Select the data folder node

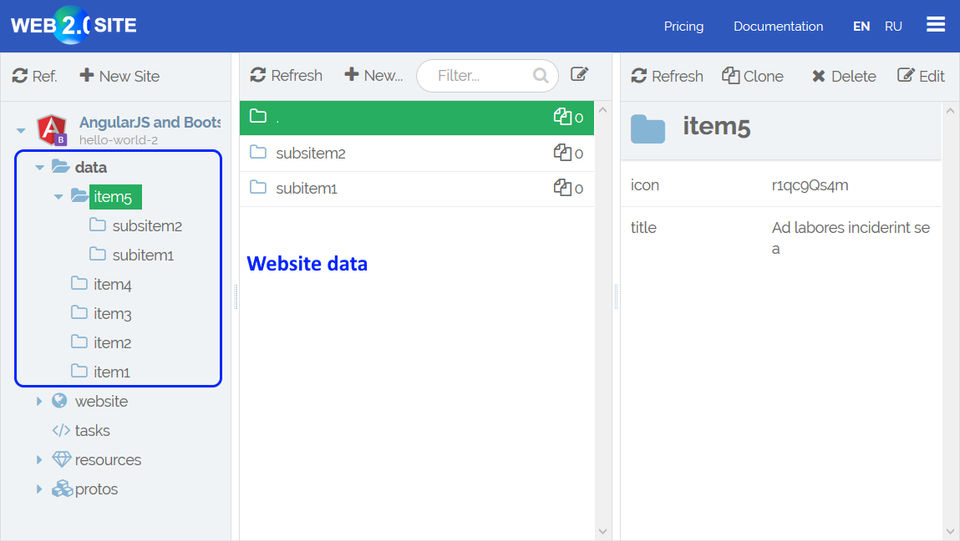click(91, 167)
